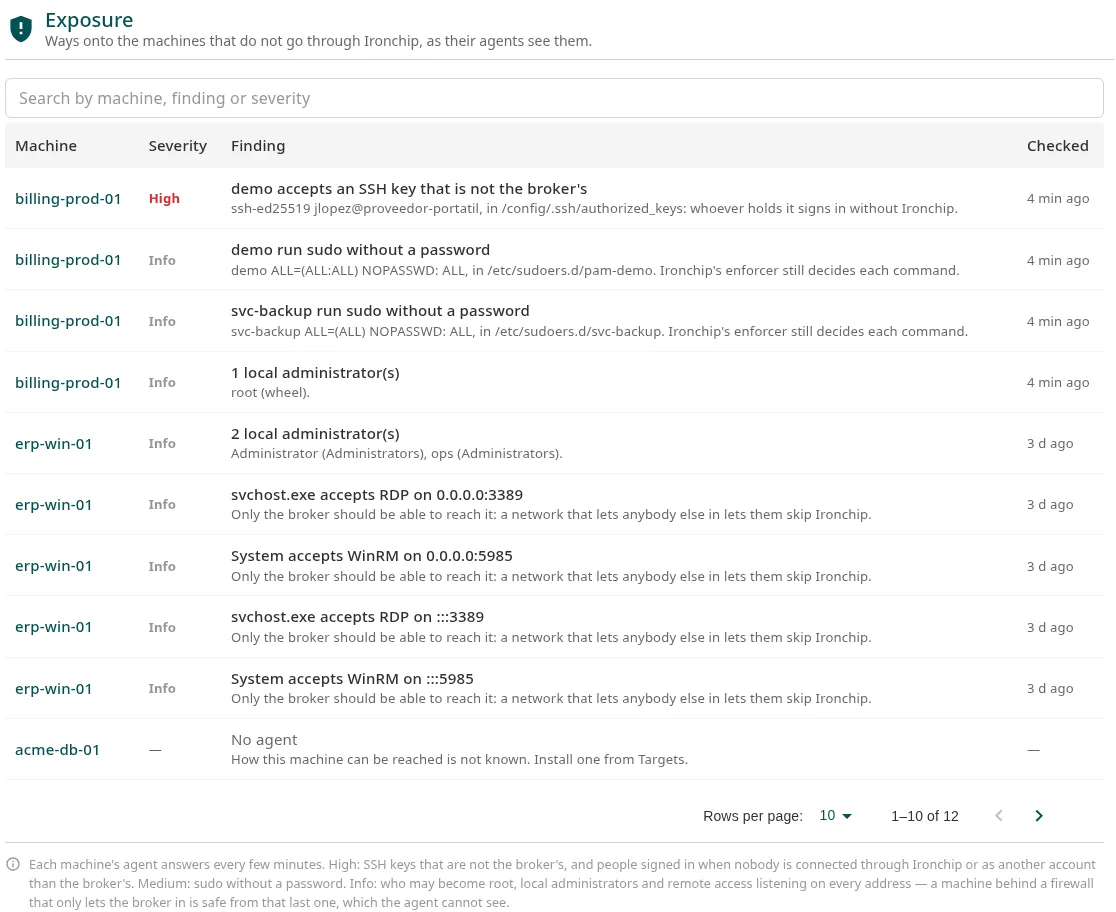Click the info icon beside the footer note
Screen dimensions: 1116x912
pyautogui.click(x=13, y=864)
